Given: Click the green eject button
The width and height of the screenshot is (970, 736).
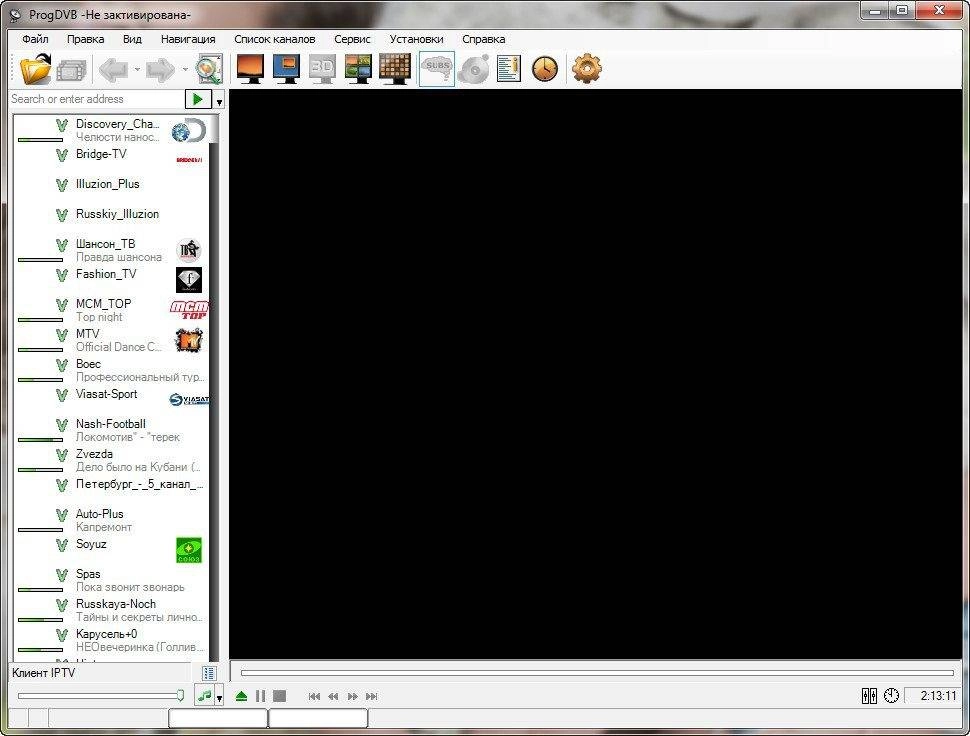Looking at the screenshot, I should coord(241,696).
